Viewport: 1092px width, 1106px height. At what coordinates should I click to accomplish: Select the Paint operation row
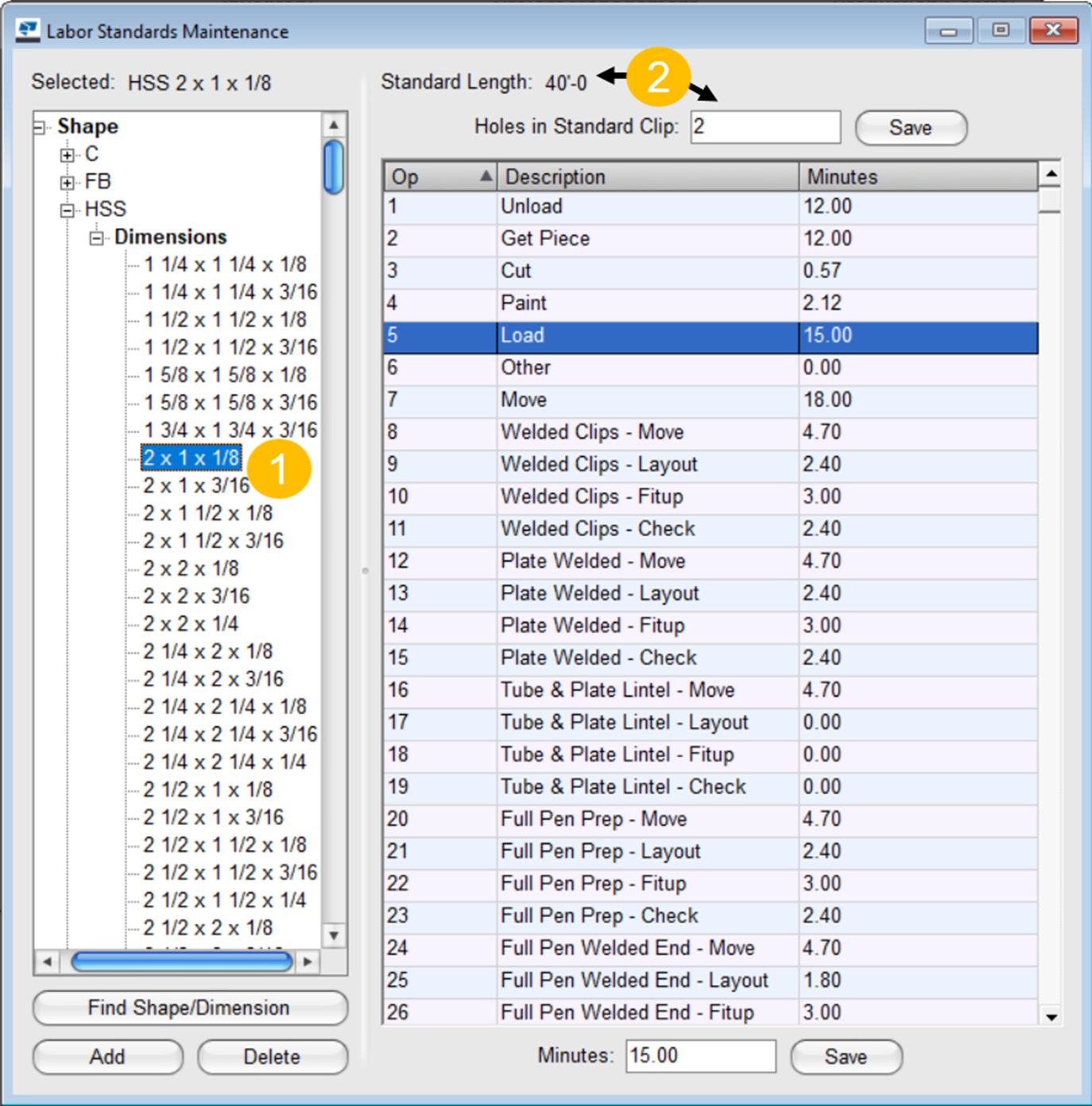[710, 303]
